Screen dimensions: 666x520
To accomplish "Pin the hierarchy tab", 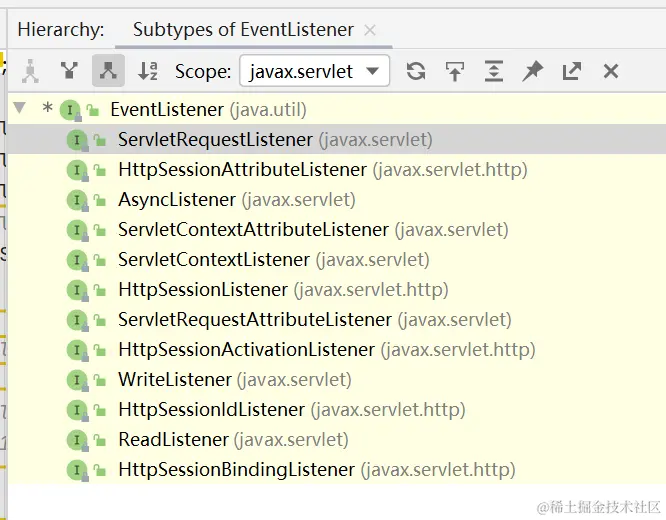I will (533, 70).
